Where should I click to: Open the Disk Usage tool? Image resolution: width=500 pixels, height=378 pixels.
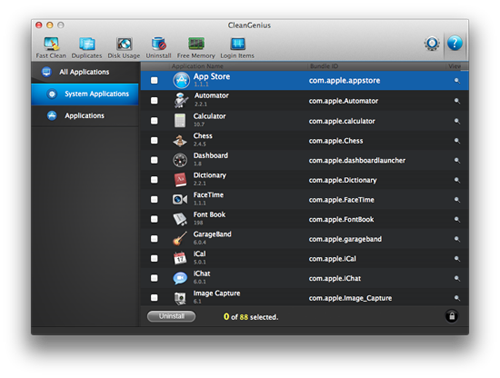coord(124,47)
